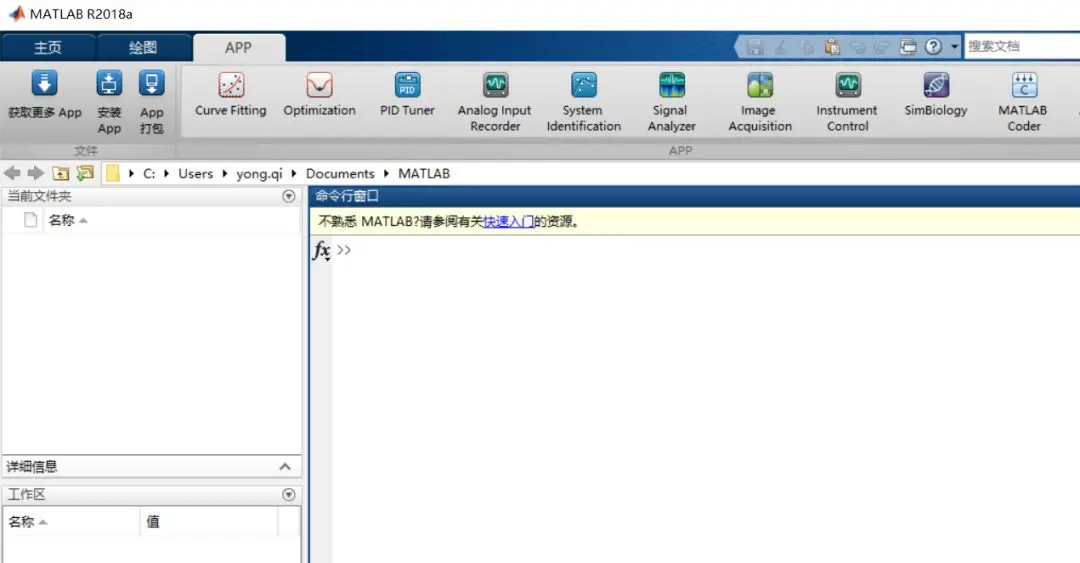Click the Undo arrow icon
The image size is (1080, 563).
pos(858,47)
